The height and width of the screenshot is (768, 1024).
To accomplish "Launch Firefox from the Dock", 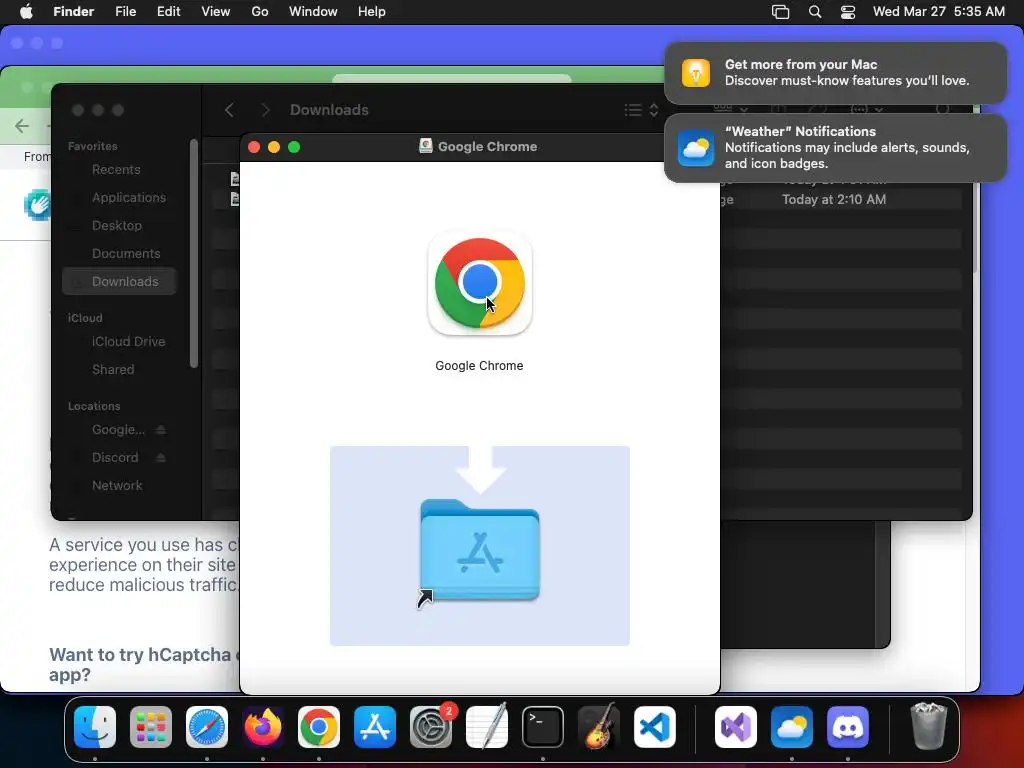I will click(263, 727).
